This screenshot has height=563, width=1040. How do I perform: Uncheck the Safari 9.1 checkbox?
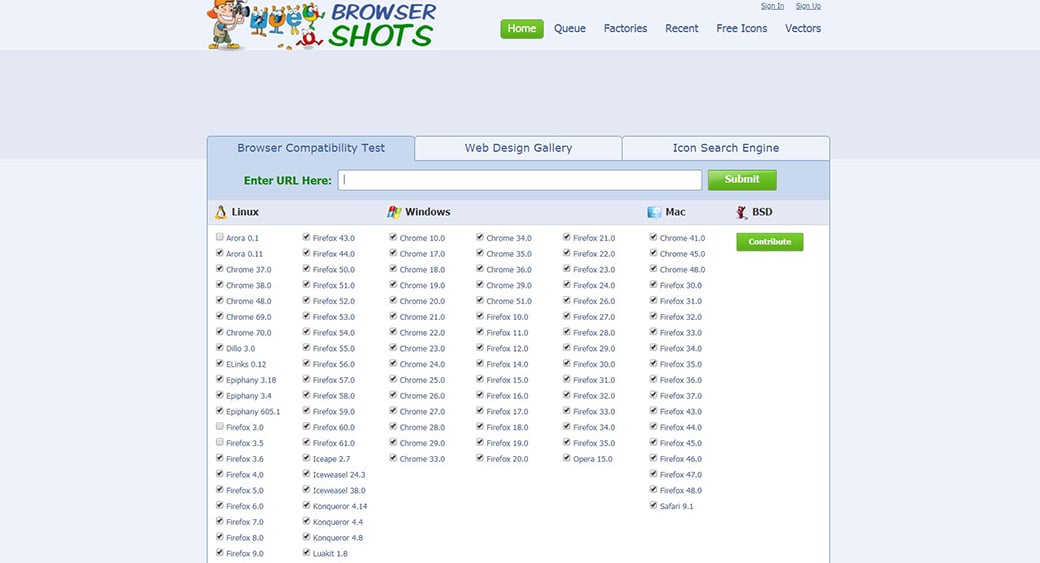tap(654, 506)
